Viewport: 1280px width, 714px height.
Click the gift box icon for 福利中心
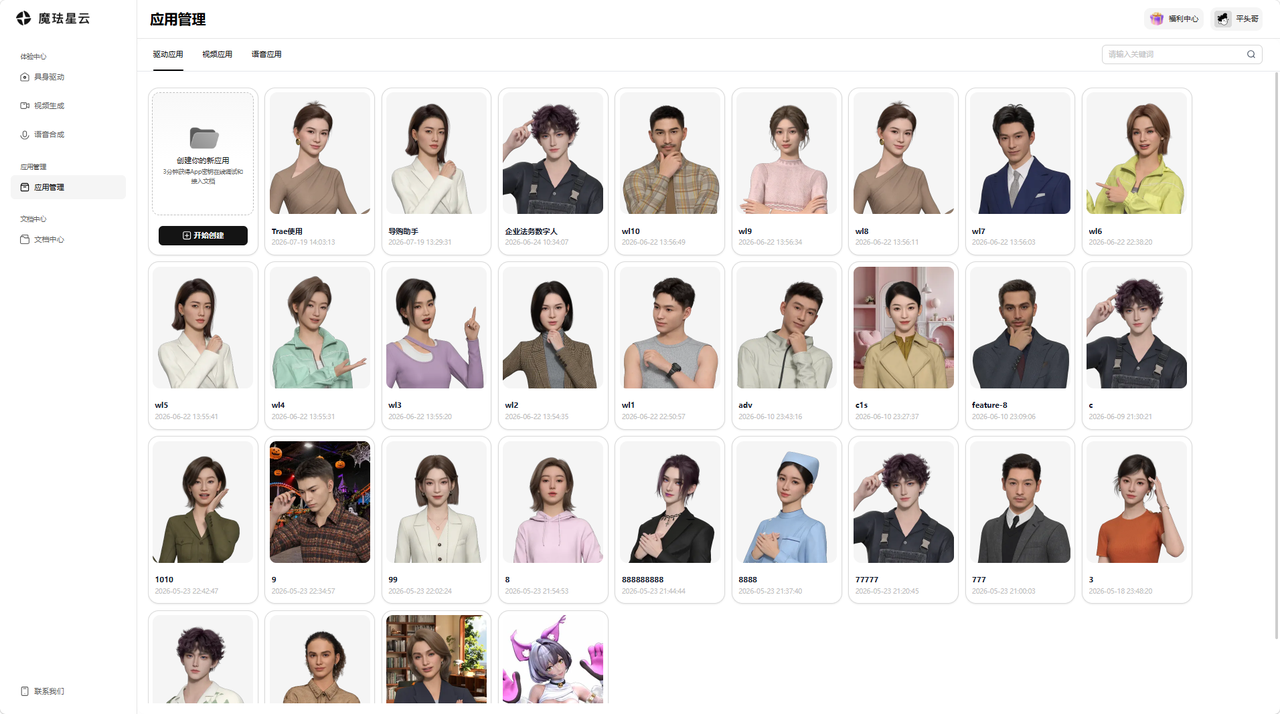pyautogui.click(x=1157, y=19)
